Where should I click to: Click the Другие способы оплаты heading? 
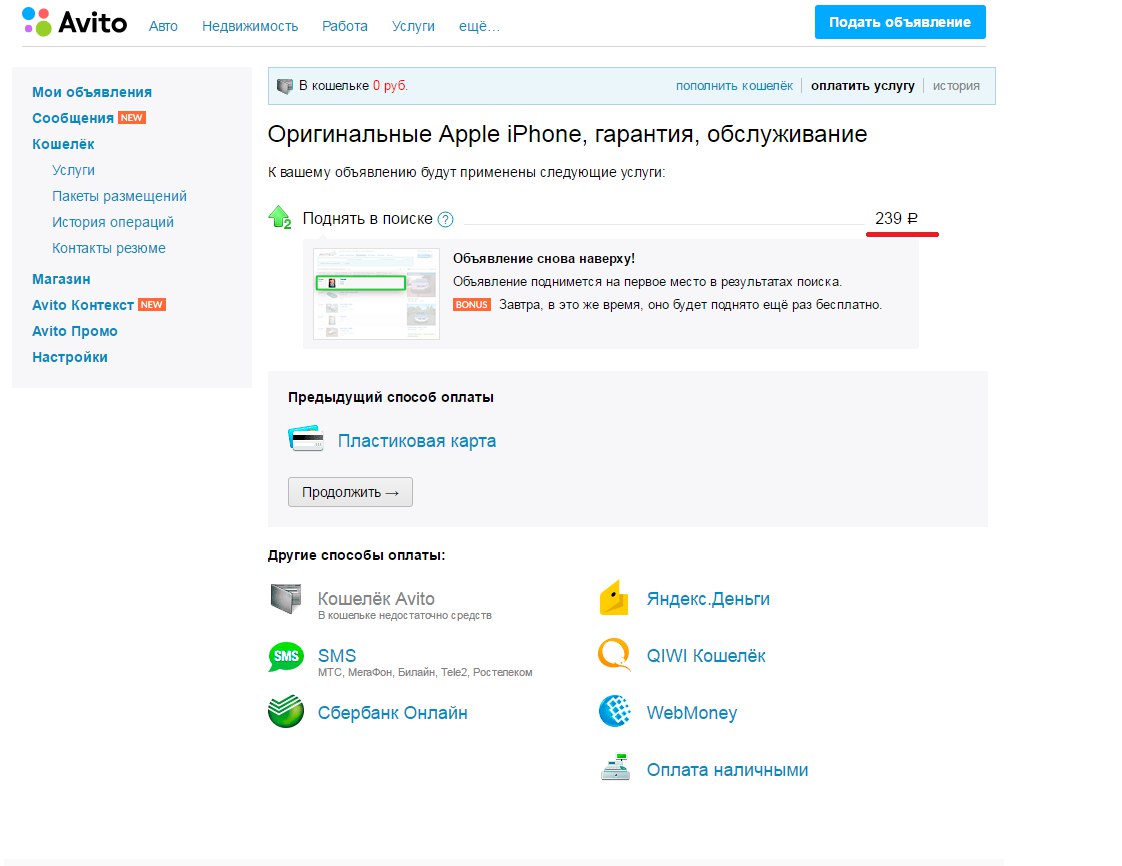coord(356,555)
